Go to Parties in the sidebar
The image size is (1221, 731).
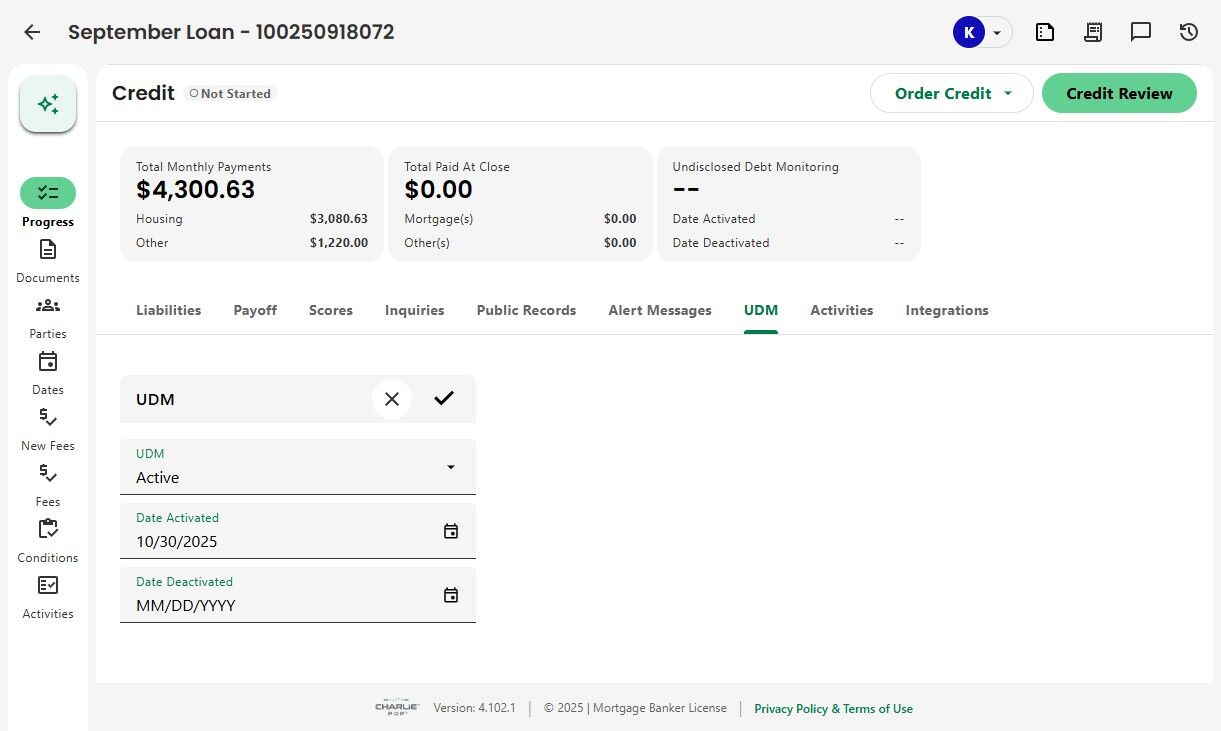[48, 306]
